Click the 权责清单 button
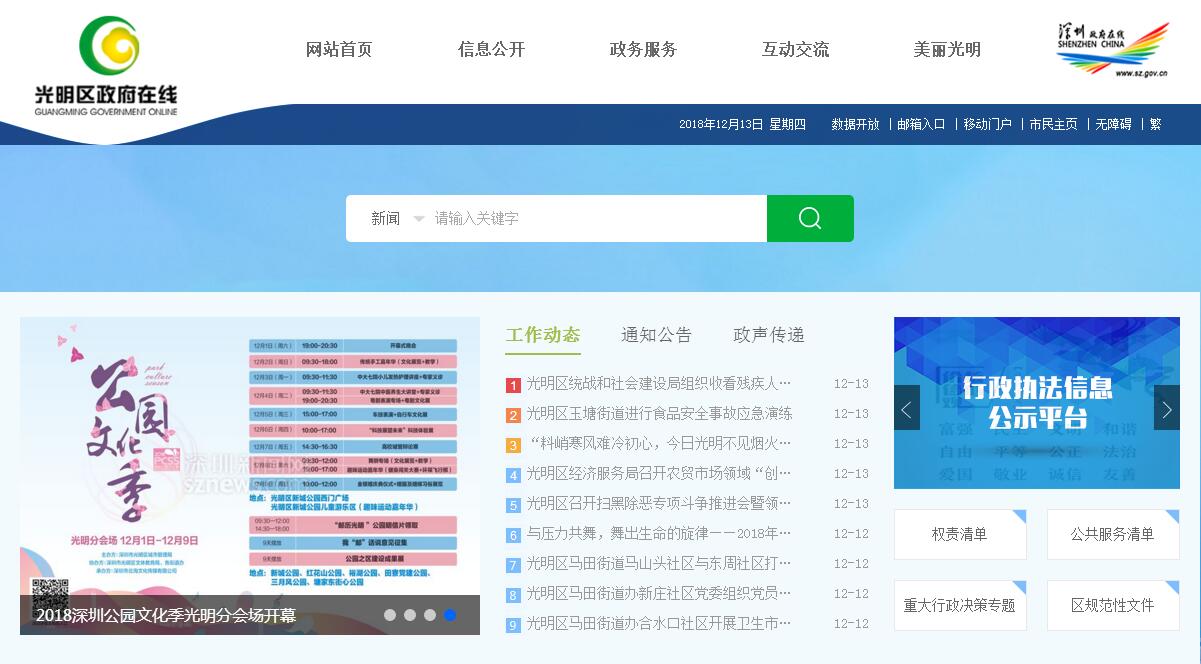The height and width of the screenshot is (664, 1201). 959,534
